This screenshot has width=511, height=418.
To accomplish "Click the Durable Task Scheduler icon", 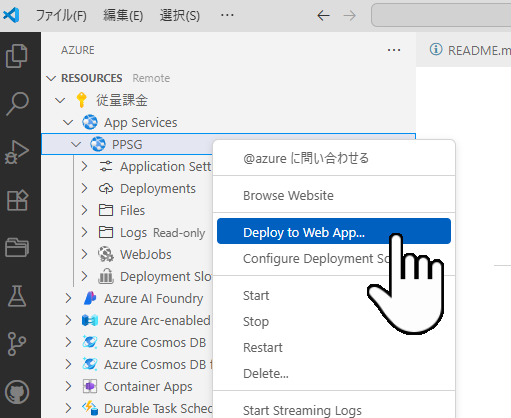I will click(x=90, y=408).
